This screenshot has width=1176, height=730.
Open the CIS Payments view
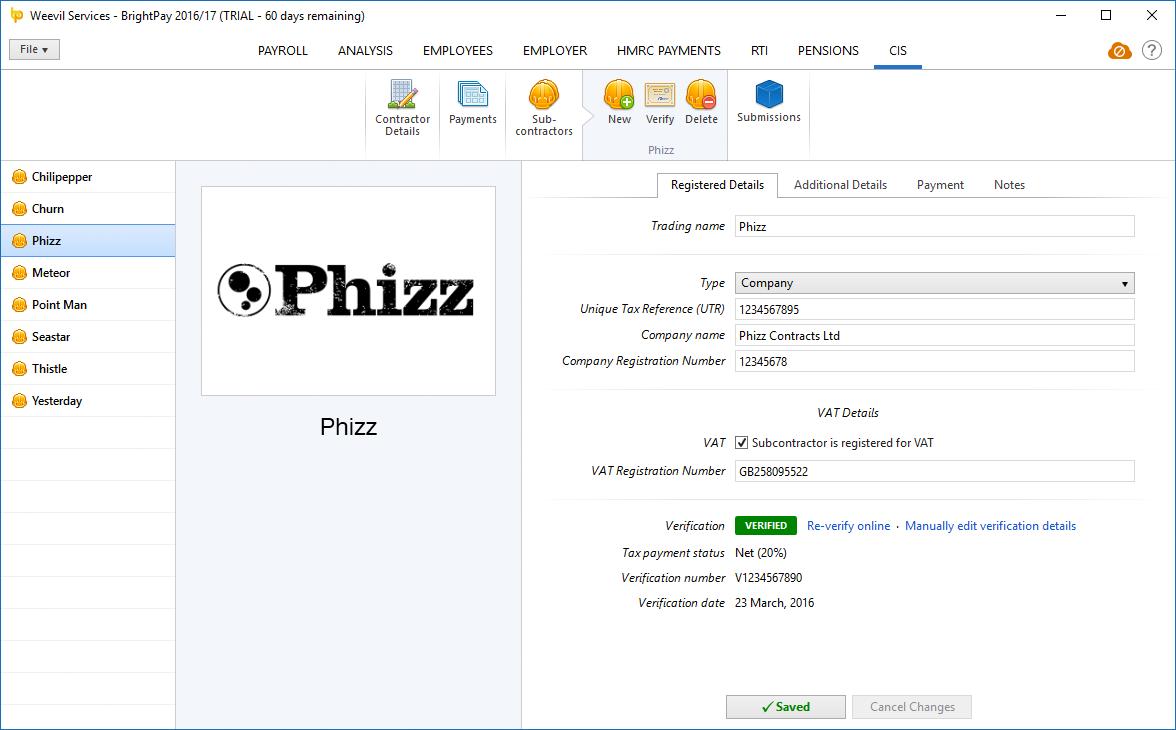pyautogui.click(x=472, y=103)
